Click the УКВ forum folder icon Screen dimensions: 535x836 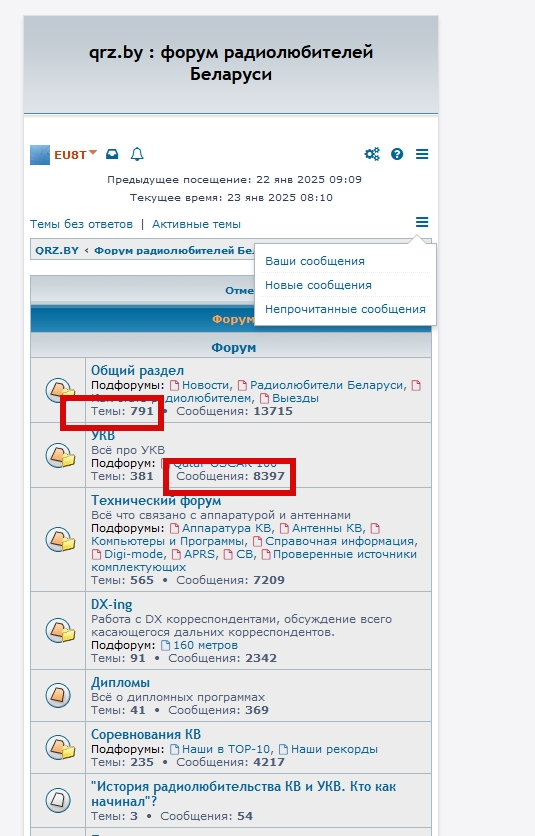tap(60, 455)
